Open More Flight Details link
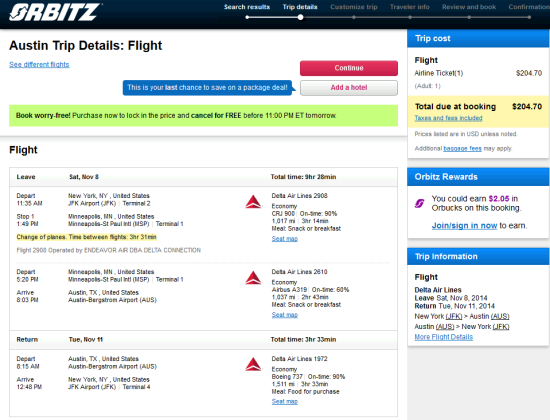 443,337
